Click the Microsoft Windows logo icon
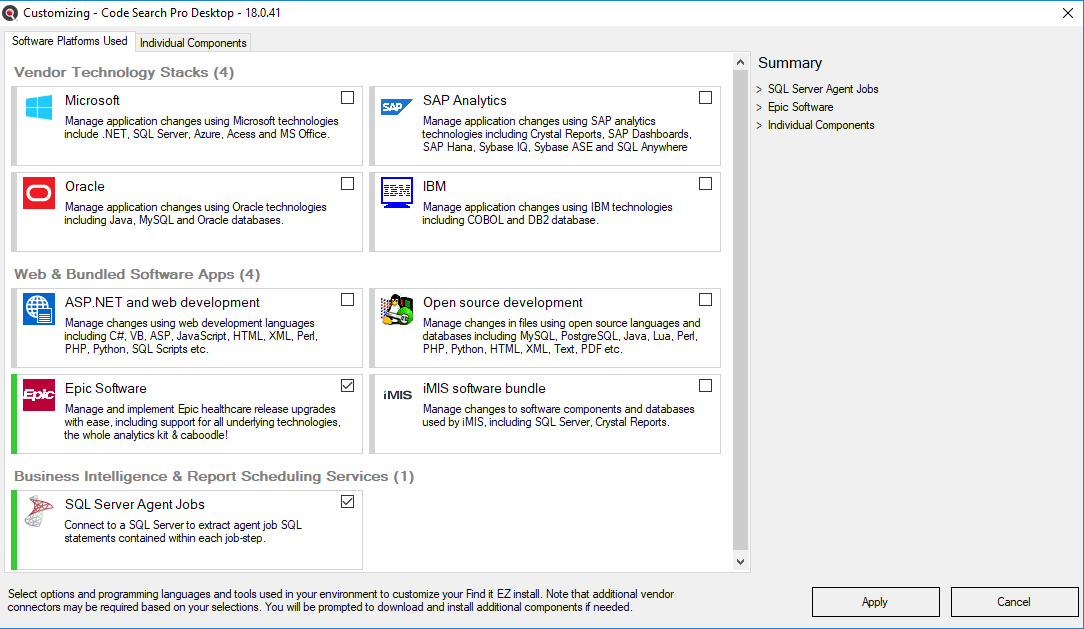Image resolution: width=1084 pixels, height=629 pixels. coord(39,108)
